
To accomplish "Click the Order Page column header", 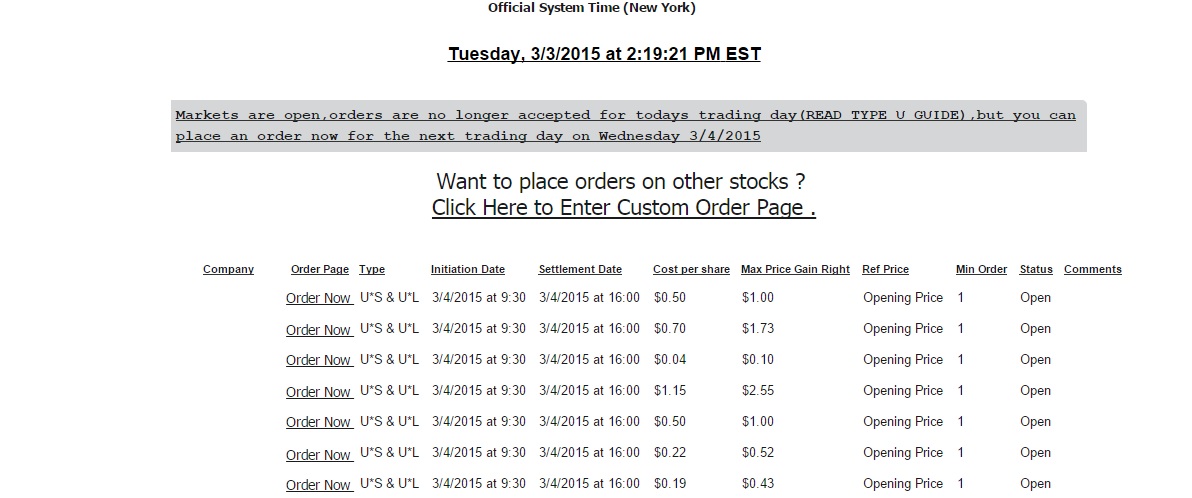I will coord(320,269).
